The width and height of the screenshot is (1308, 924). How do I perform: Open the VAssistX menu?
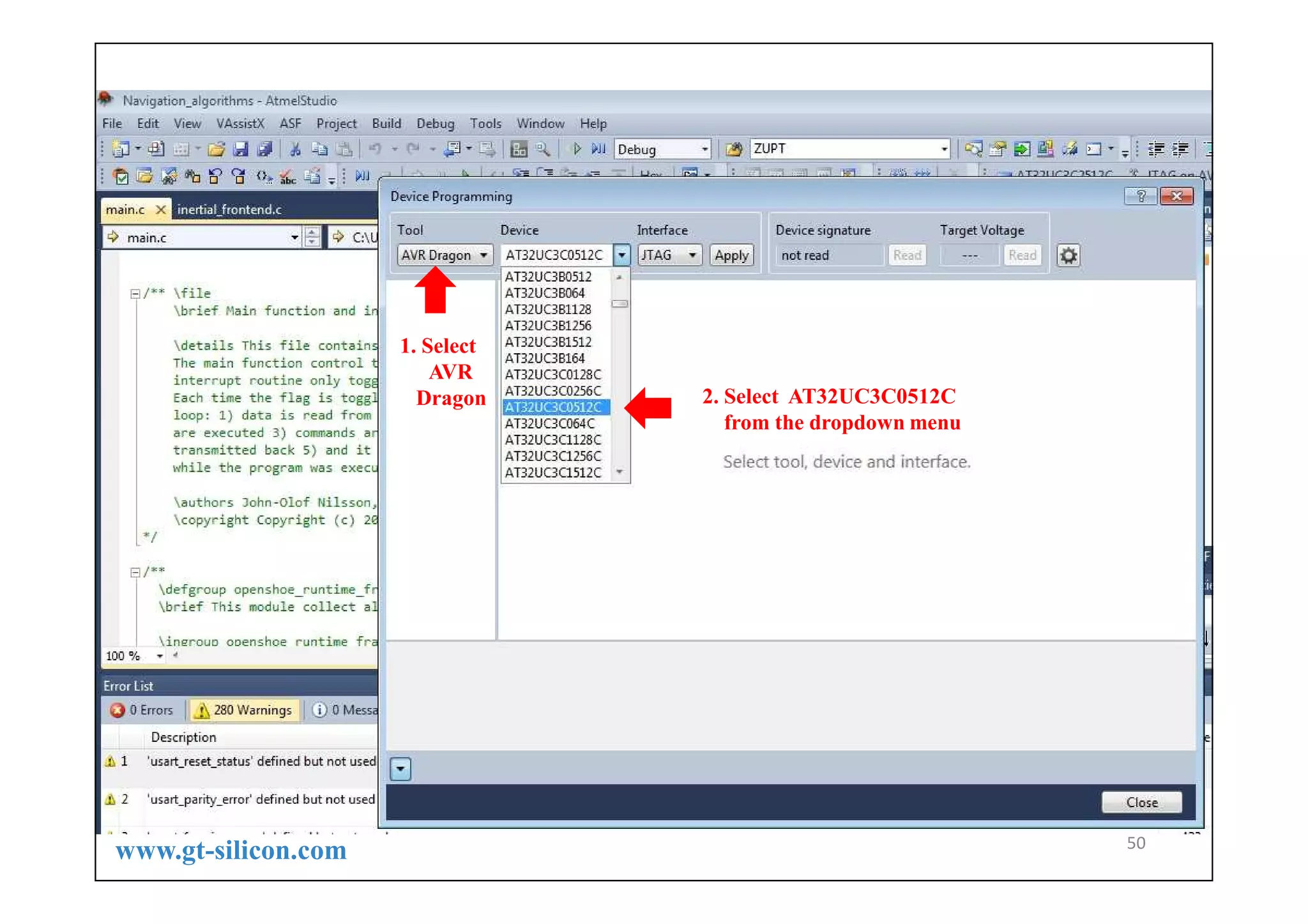pos(240,124)
